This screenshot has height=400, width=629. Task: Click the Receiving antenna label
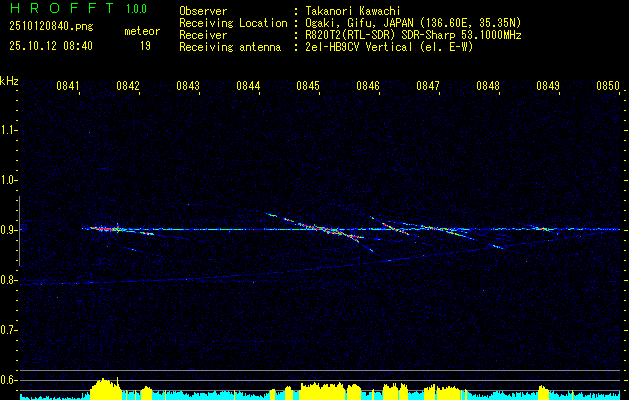pyautogui.click(x=230, y=47)
